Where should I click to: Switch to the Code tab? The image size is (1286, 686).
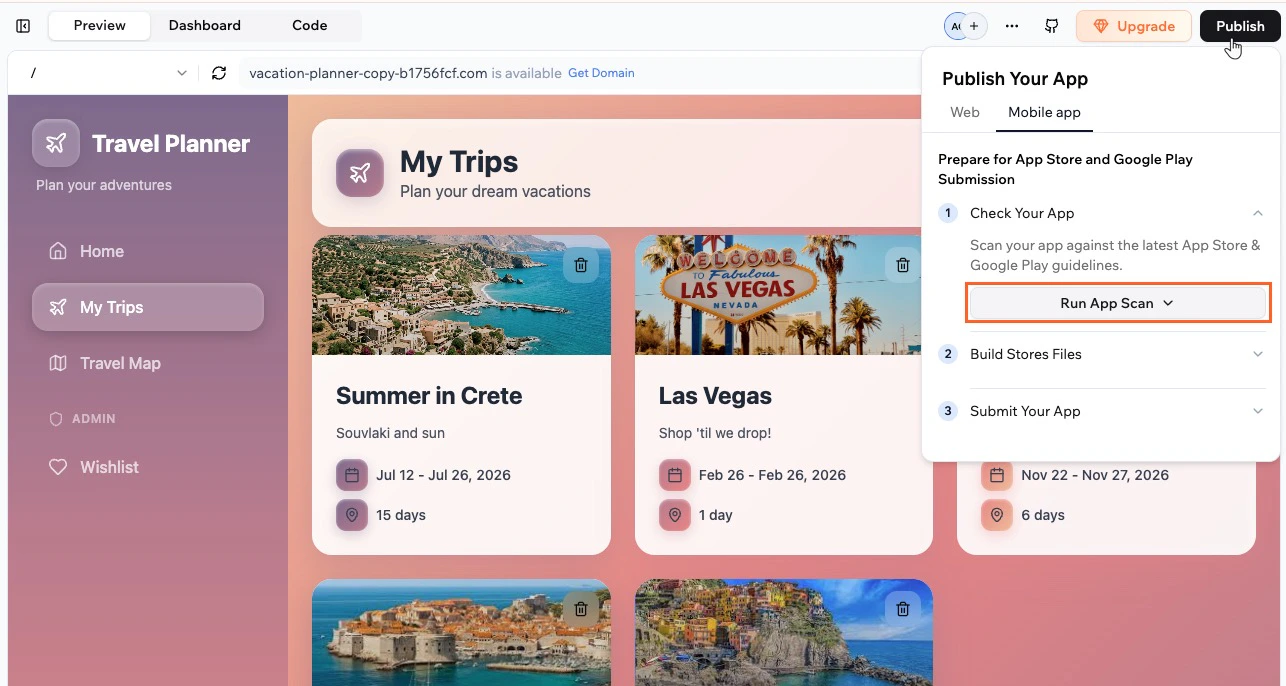[x=310, y=26]
